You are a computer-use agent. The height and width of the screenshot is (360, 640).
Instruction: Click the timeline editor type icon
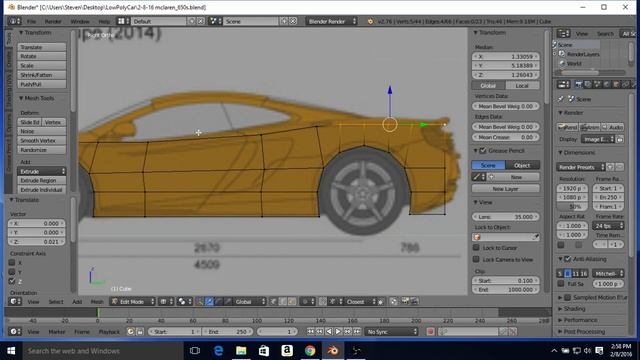(15, 332)
